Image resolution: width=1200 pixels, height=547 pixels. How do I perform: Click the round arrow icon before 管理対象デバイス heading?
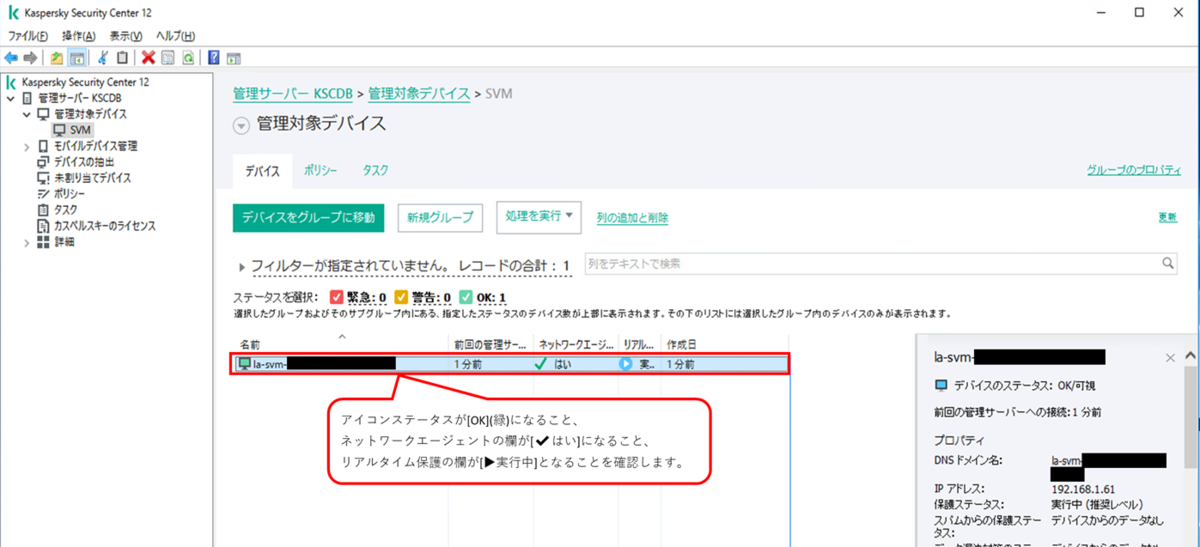point(240,125)
